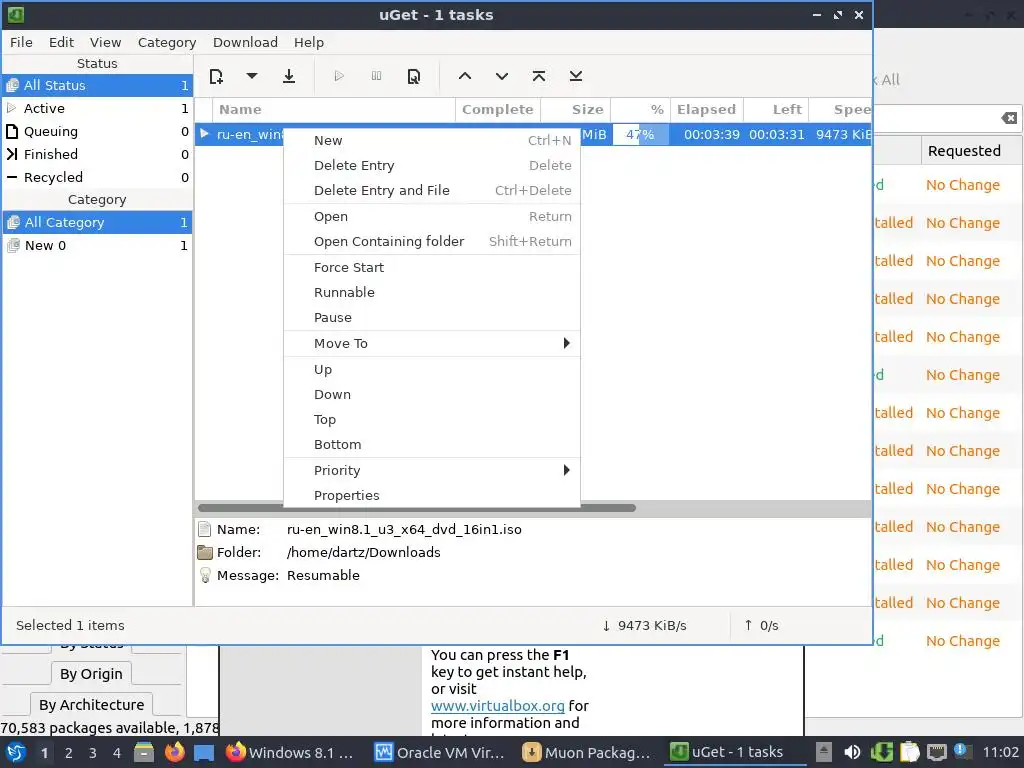The image size is (1024, 768).
Task: Select All Category in sidebar
Action: [97, 222]
